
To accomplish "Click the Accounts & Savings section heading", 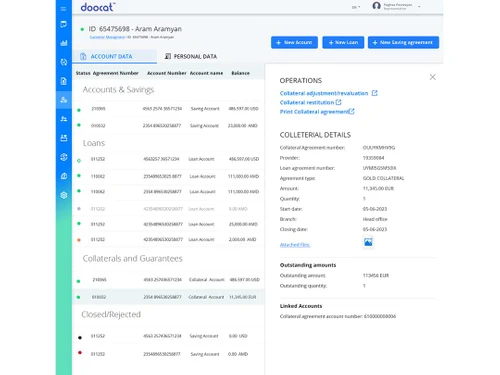I will click(118, 90).
